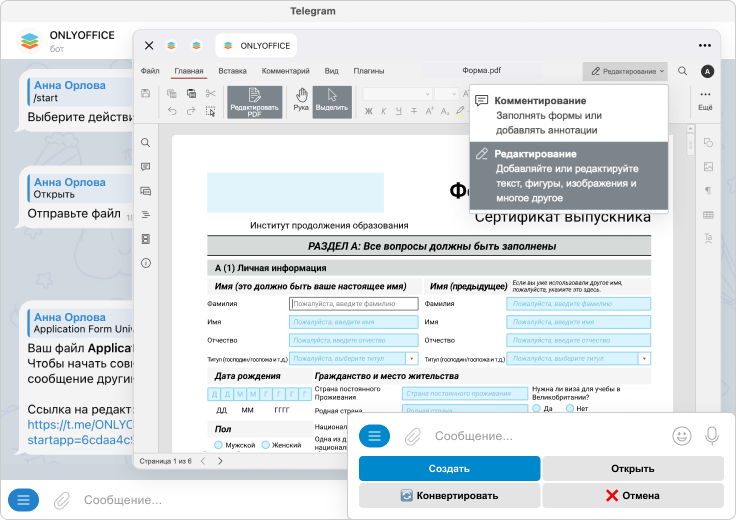Open page thumbnails panel
Image resolution: width=736 pixels, height=520 pixels.
146,239
